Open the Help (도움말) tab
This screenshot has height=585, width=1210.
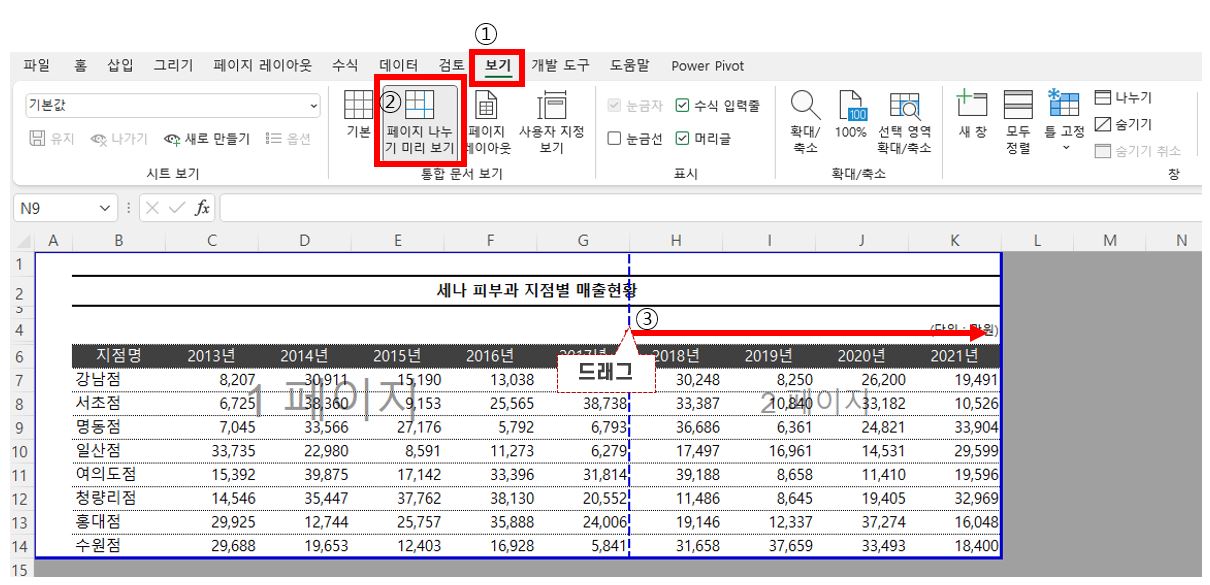(x=629, y=66)
